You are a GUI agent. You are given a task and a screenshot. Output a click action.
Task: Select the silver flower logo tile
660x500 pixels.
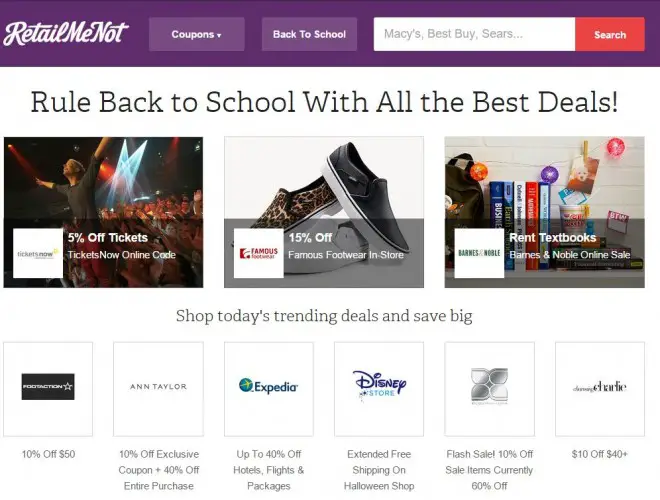tap(490, 389)
